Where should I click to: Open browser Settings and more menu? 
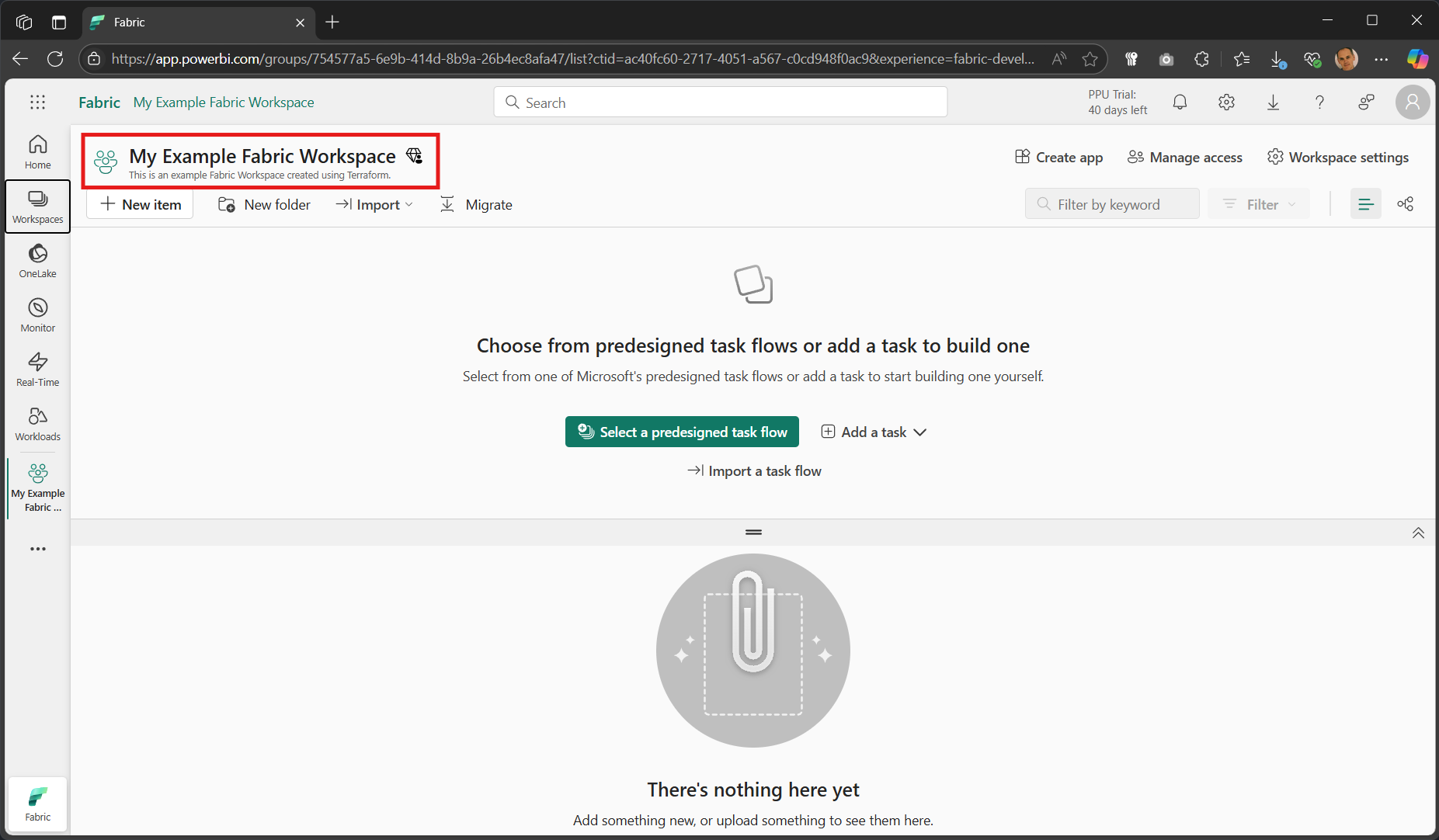[x=1381, y=59]
